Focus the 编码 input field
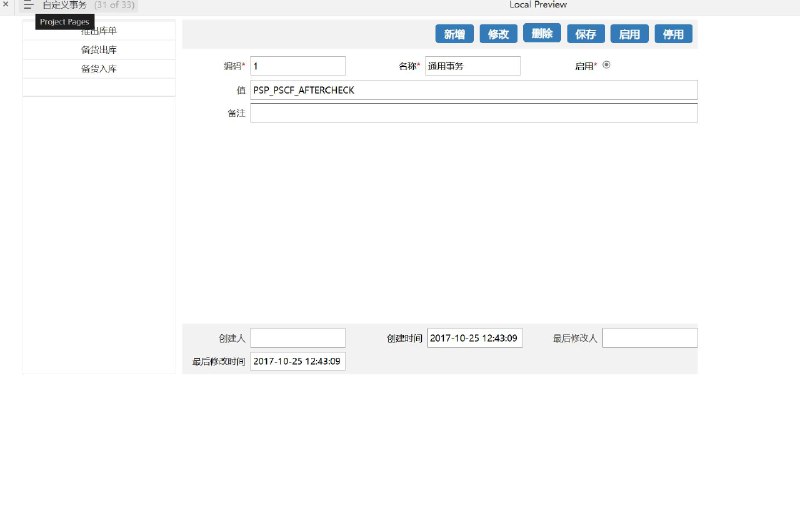The width and height of the screenshot is (800, 526). coord(298,66)
